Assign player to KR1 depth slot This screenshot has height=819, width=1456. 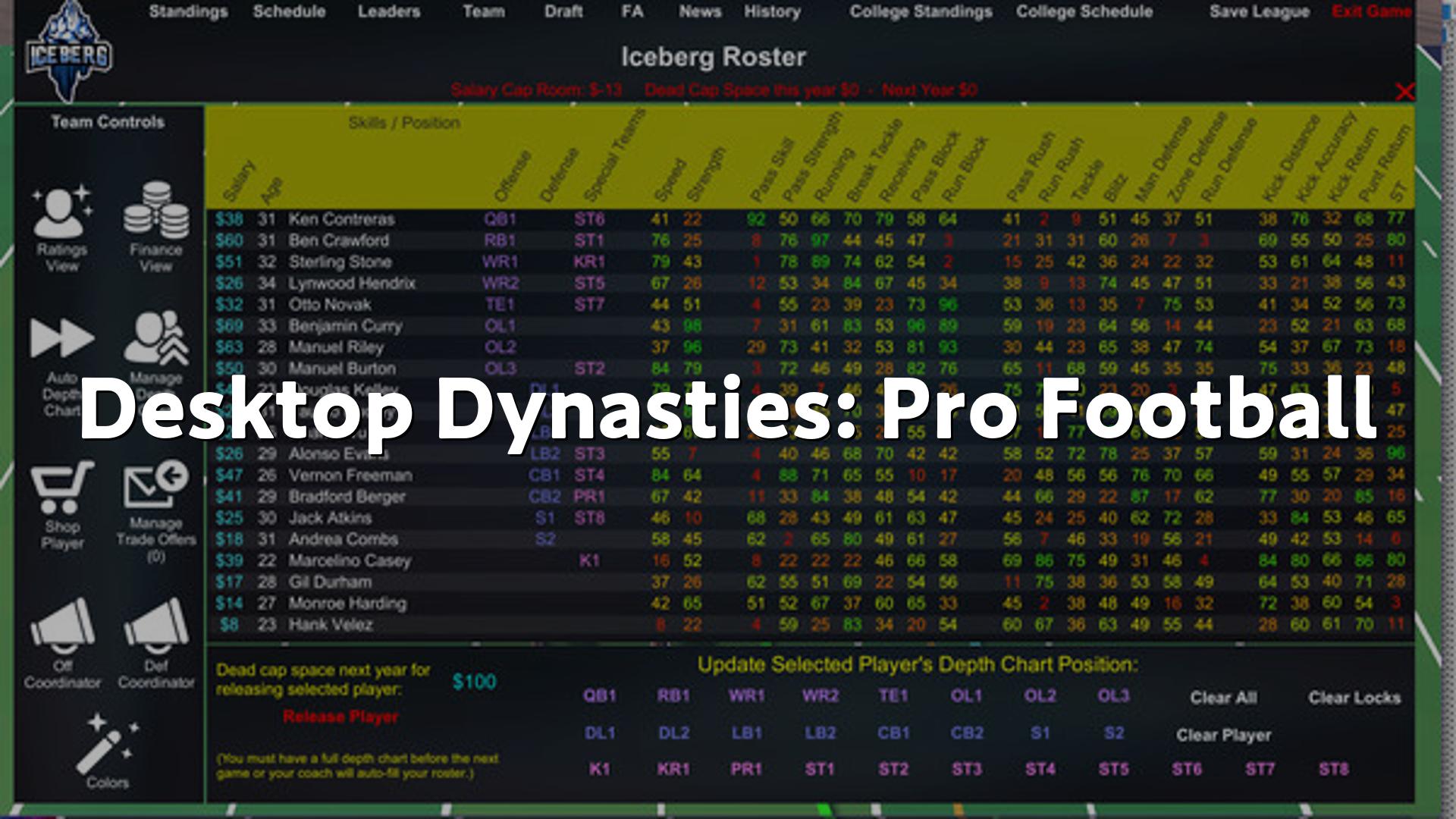(673, 769)
